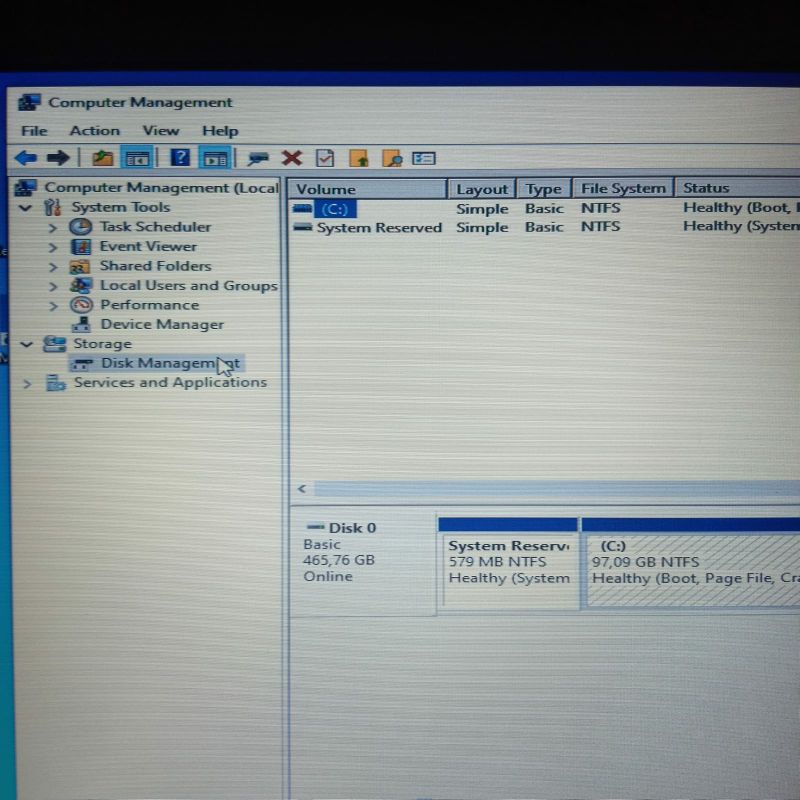
Task: Click the orange upward-arrow toolbar icon
Action: [359, 158]
